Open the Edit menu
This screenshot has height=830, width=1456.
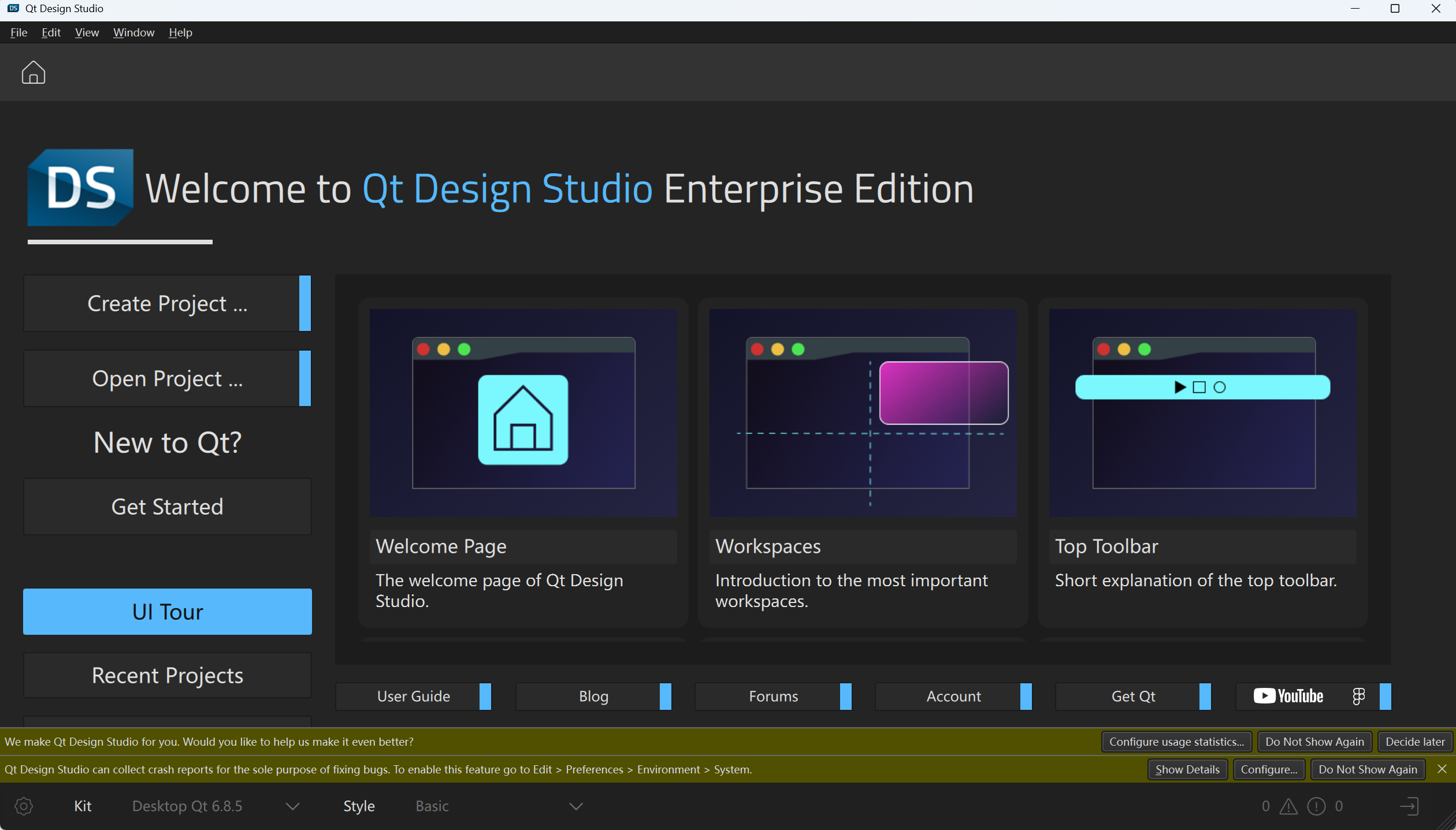click(x=51, y=32)
